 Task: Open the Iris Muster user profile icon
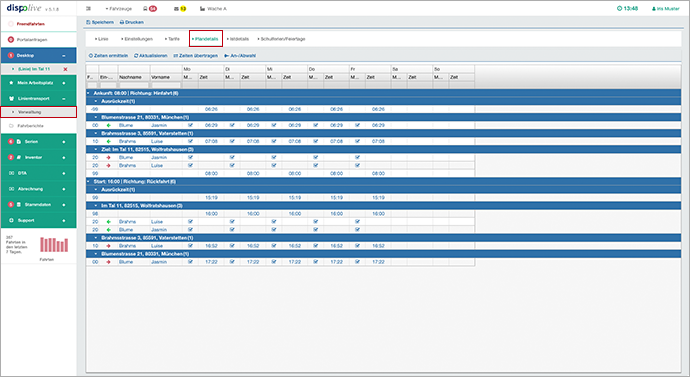pyautogui.click(x=654, y=9)
